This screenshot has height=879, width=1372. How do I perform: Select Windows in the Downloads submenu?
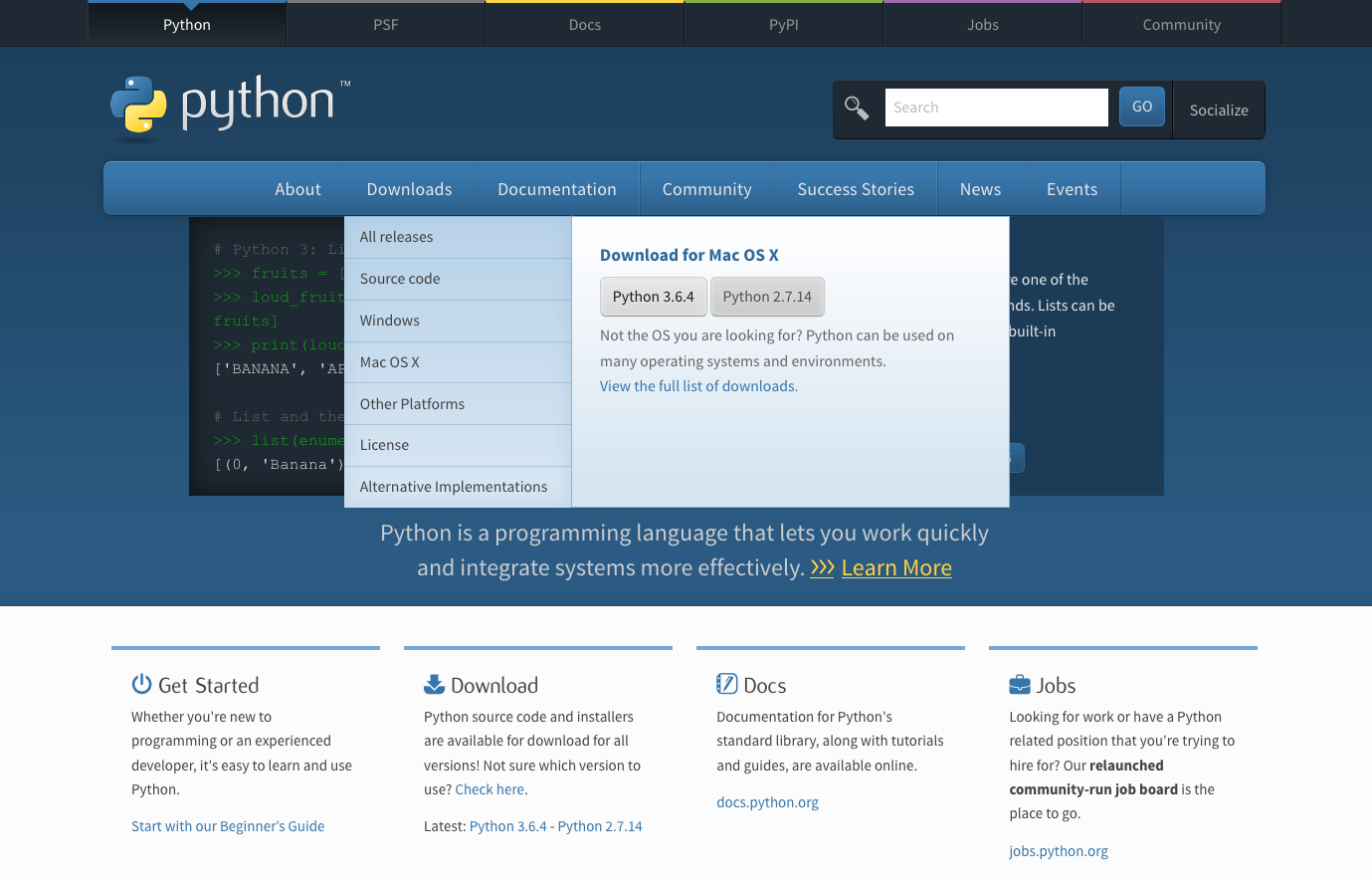tap(458, 321)
